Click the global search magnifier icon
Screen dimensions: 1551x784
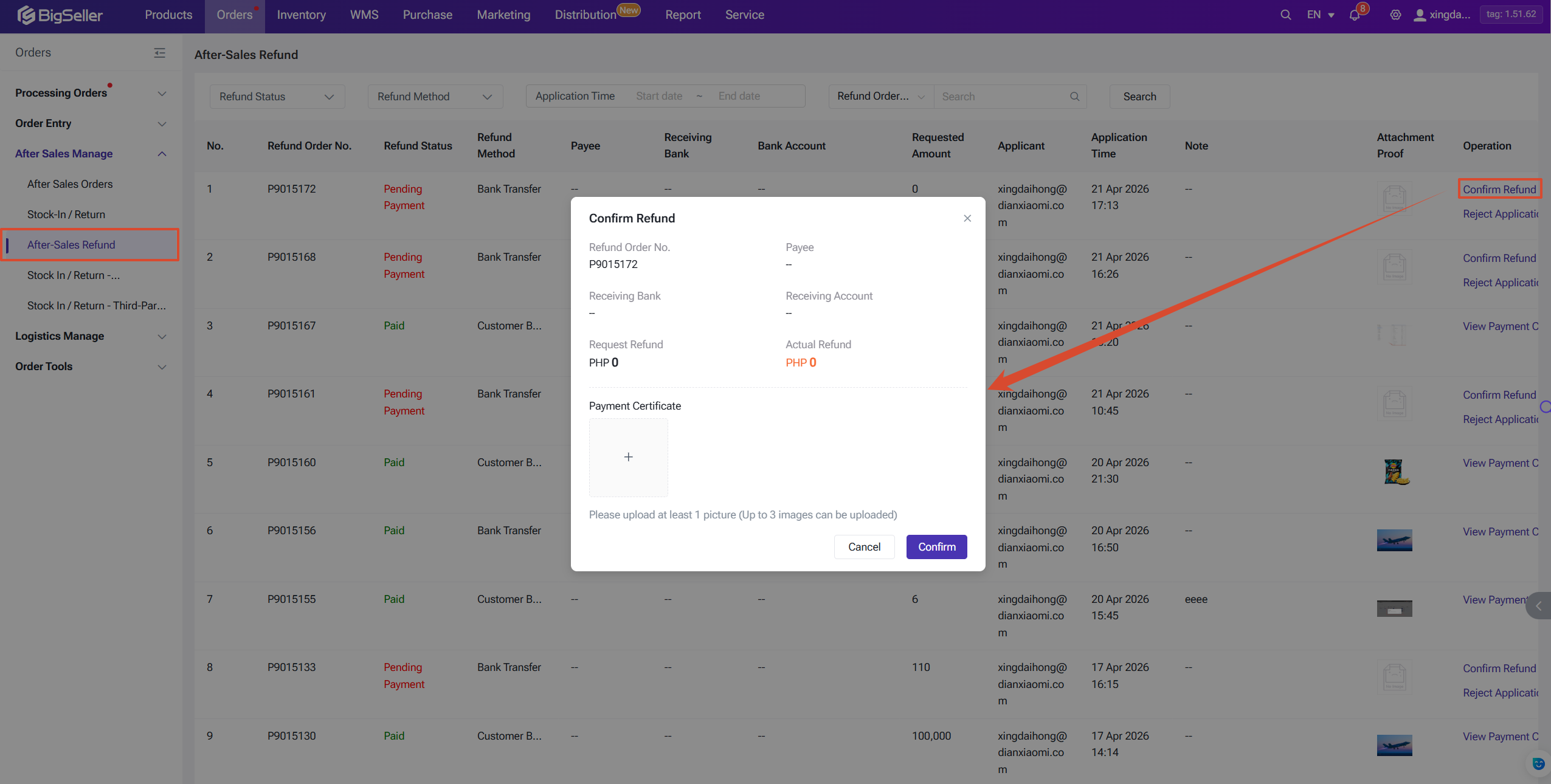pos(1285,15)
